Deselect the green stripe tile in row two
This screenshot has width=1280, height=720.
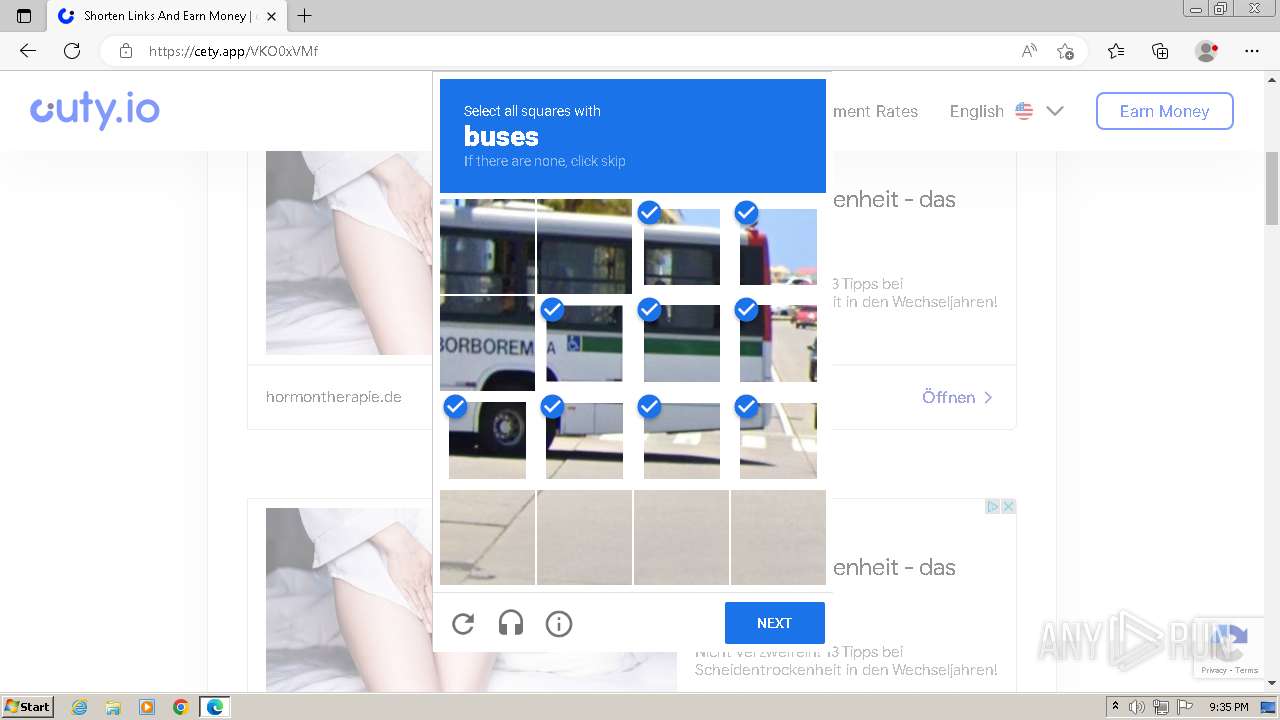681,343
